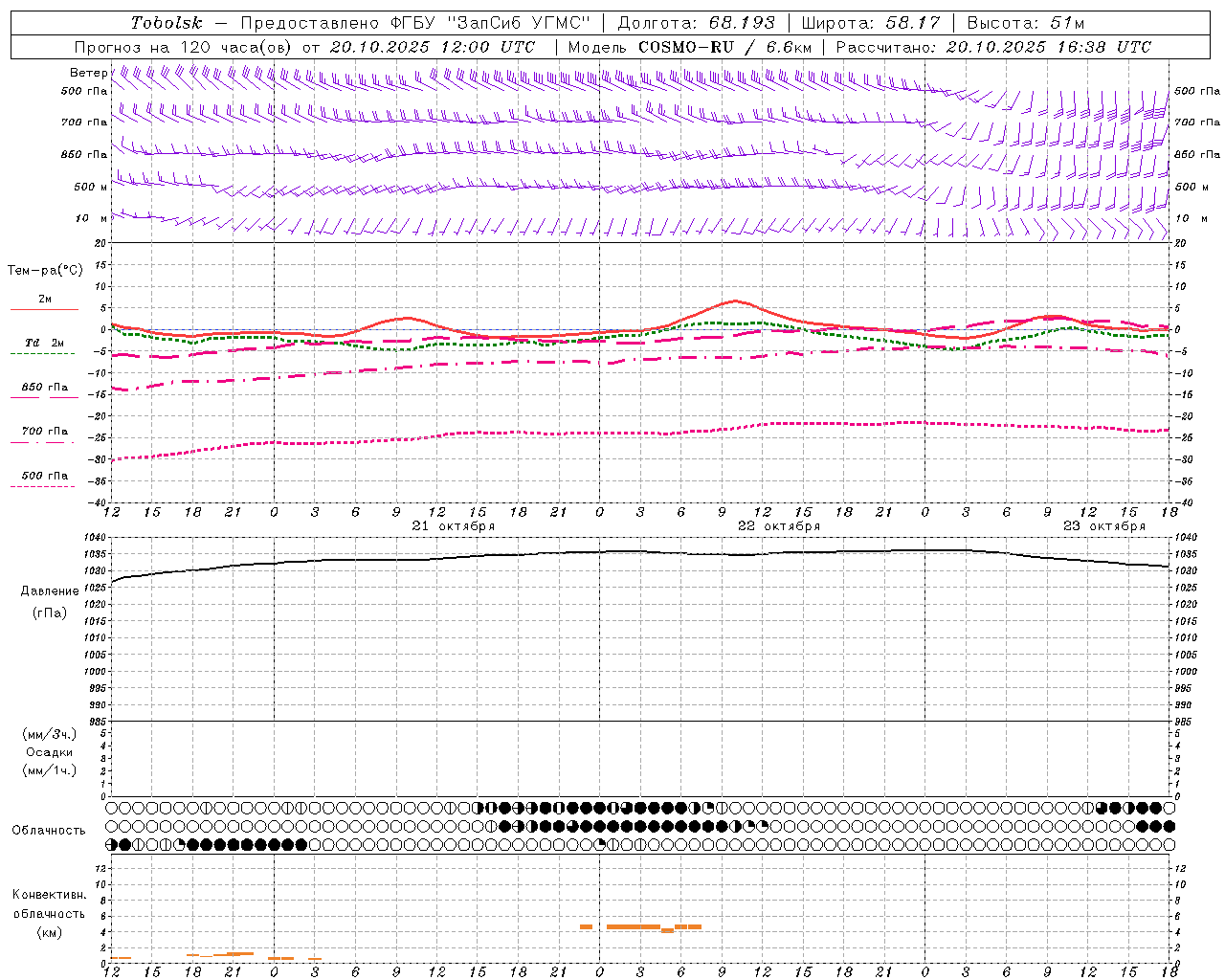Click the Рассчитано: 20.10.2025 16:38 UTC text
Screen dimensions: 1225x980
(x=993, y=47)
